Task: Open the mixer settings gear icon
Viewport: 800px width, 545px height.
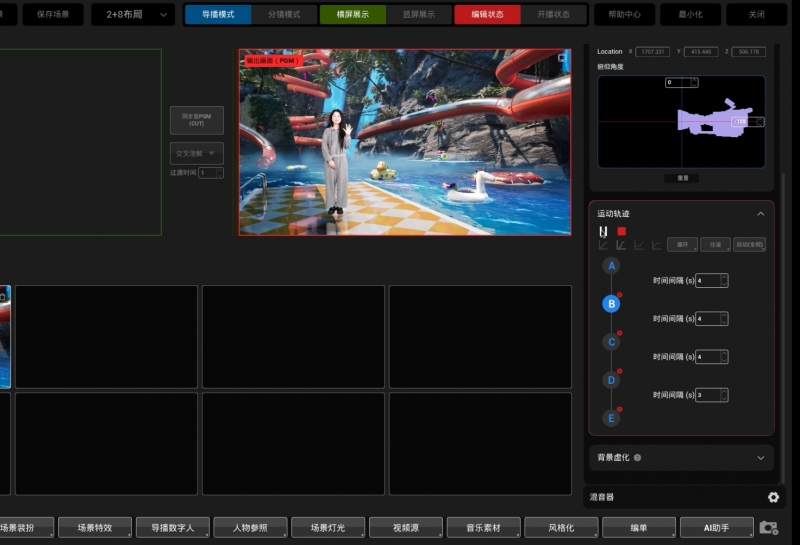Action: click(x=773, y=497)
